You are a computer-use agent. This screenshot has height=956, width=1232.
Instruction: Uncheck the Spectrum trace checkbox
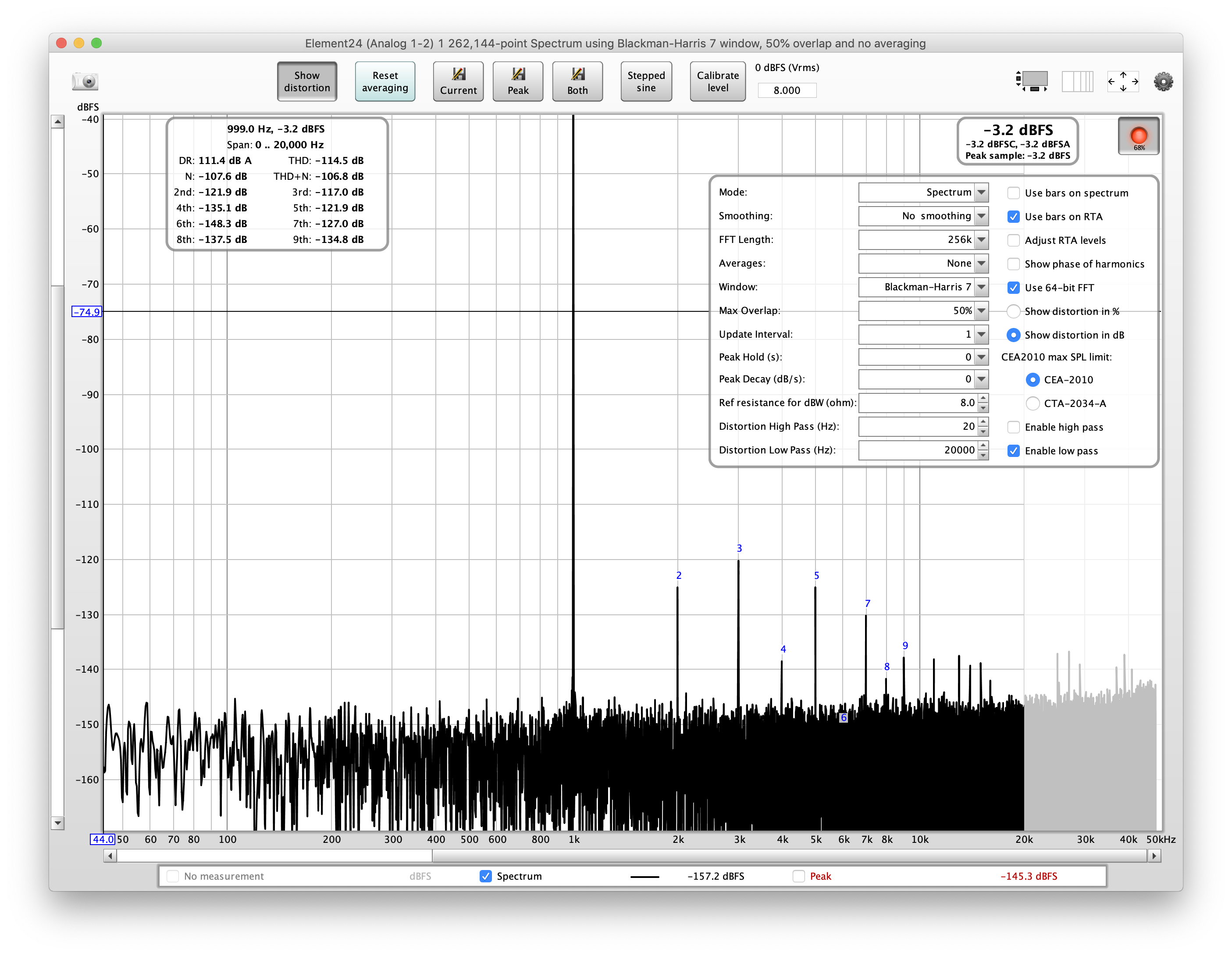point(485,877)
